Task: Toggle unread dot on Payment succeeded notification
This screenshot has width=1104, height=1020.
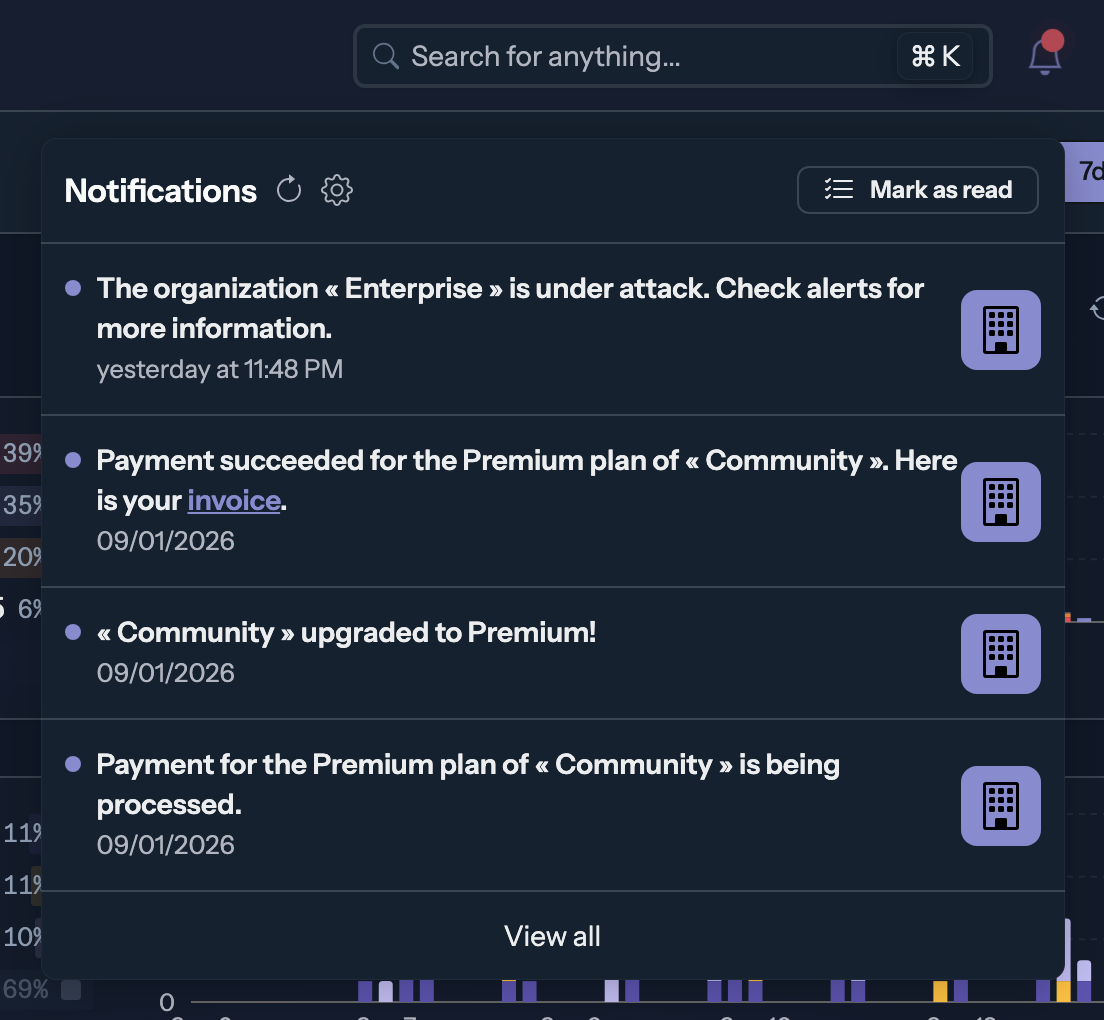Action: click(73, 460)
